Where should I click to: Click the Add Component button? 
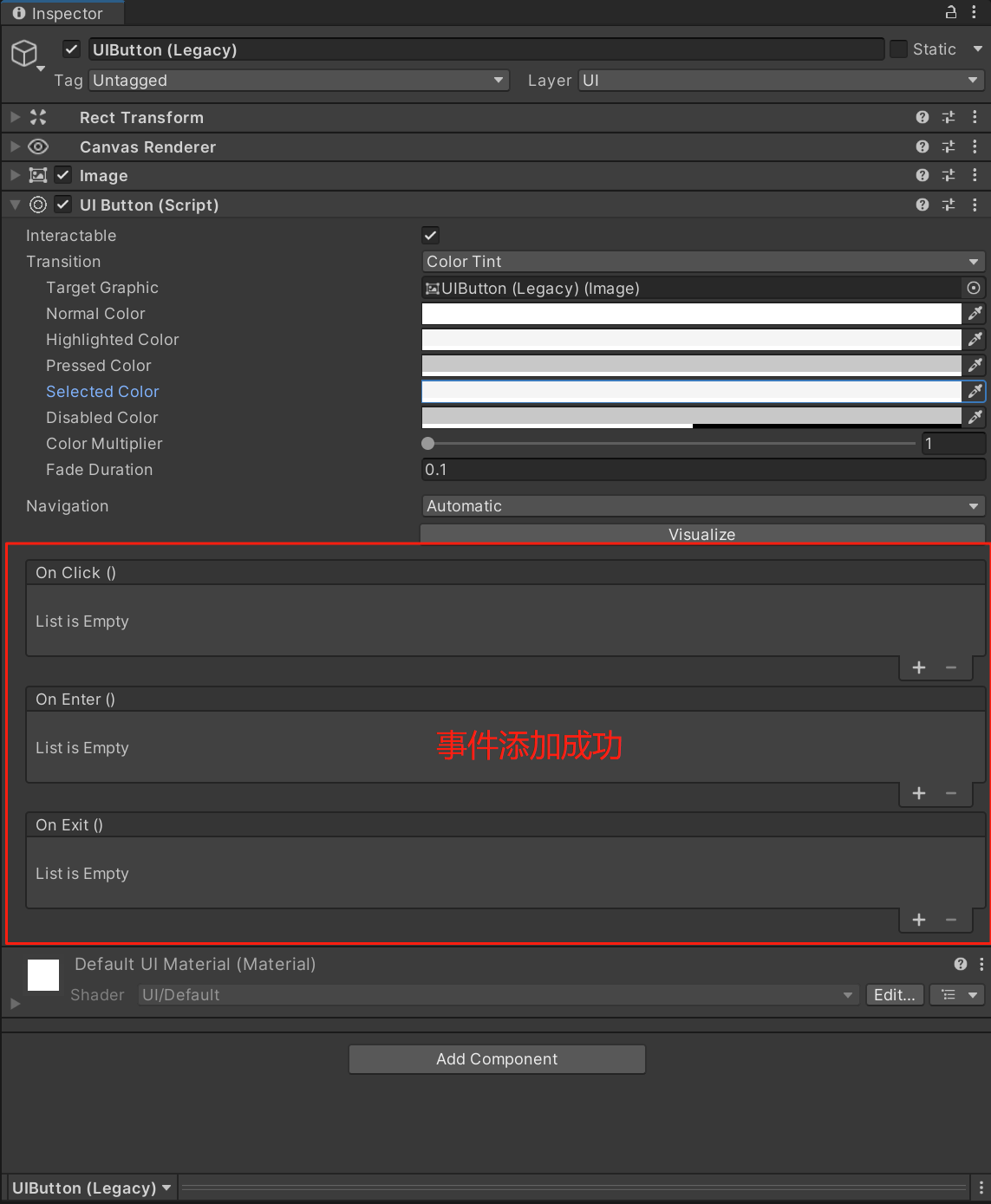pyautogui.click(x=496, y=1058)
